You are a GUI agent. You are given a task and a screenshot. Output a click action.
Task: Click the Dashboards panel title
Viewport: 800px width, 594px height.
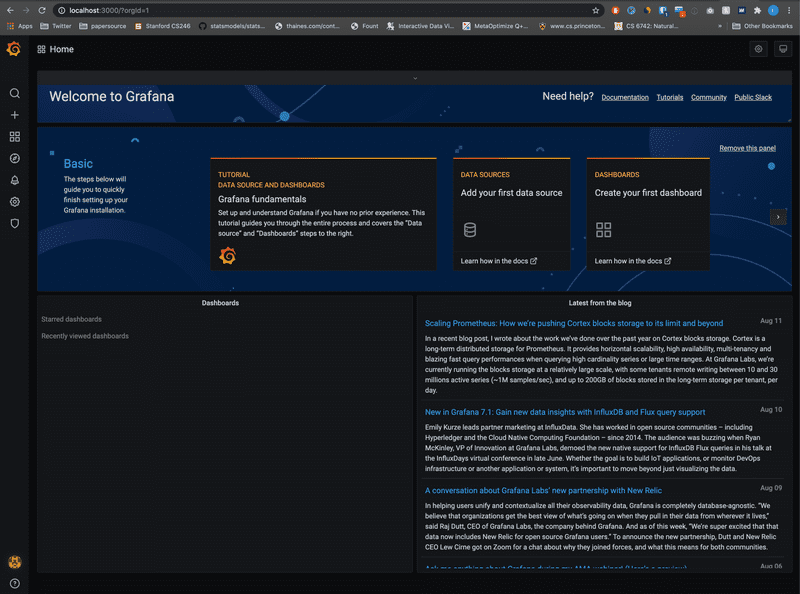tap(220, 303)
